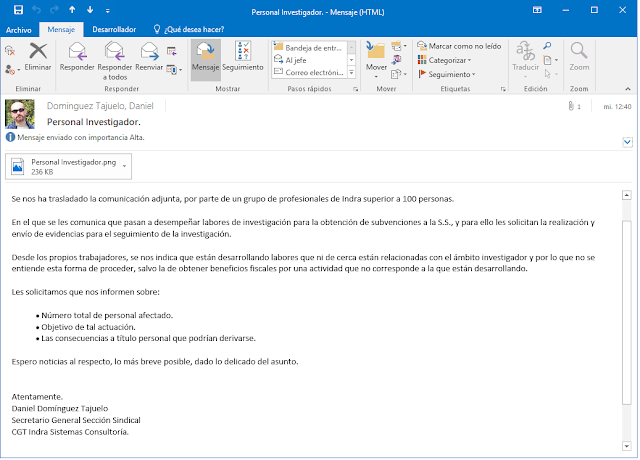Collapse the ribbon with the chevron
This screenshot has height=460, width=640.
coord(627,89)
